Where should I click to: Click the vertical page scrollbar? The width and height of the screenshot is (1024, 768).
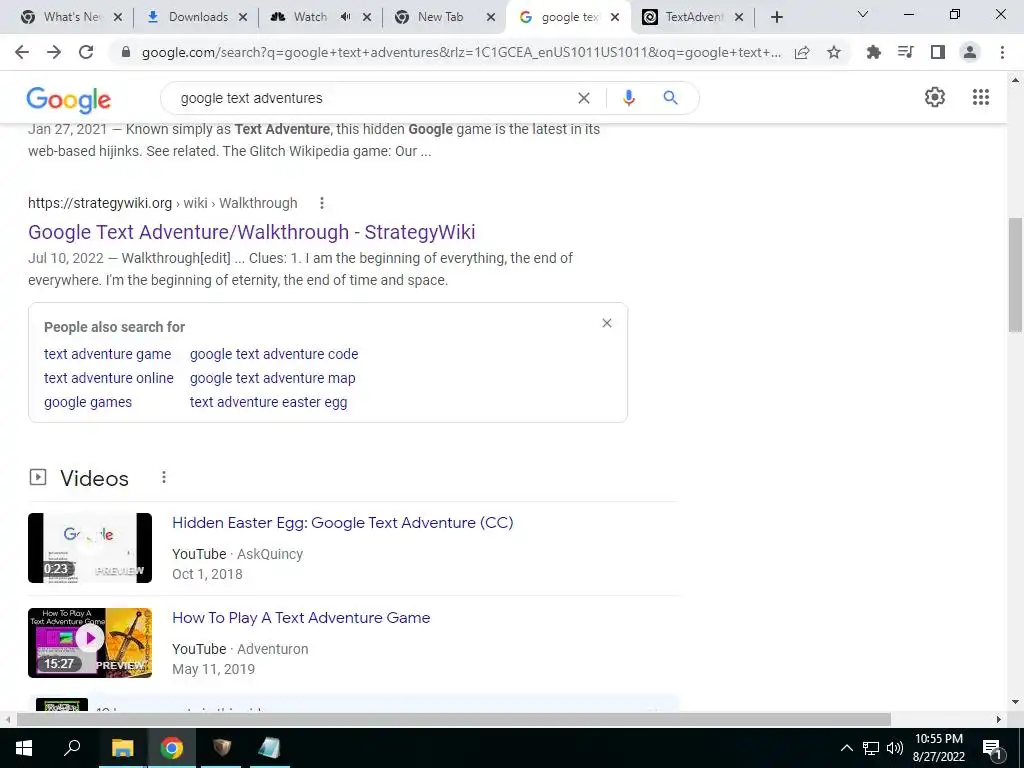click(x=1015, y=274)
